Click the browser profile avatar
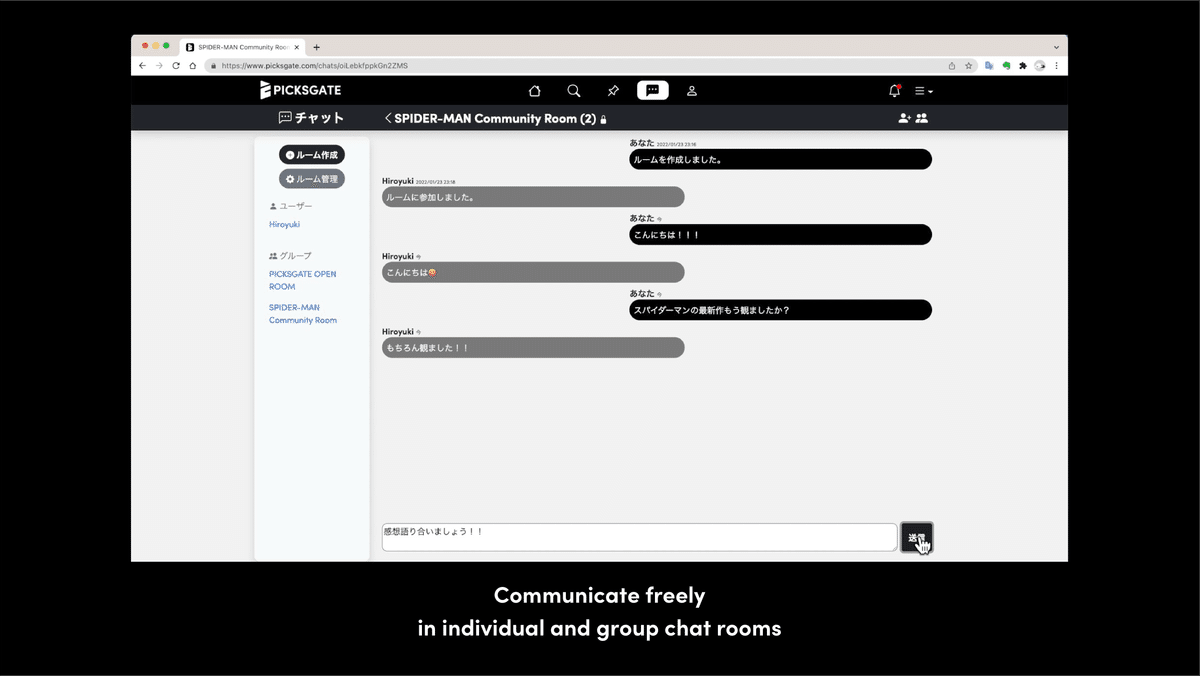This screenshot has height=676, width=1200. [1040, 66]
